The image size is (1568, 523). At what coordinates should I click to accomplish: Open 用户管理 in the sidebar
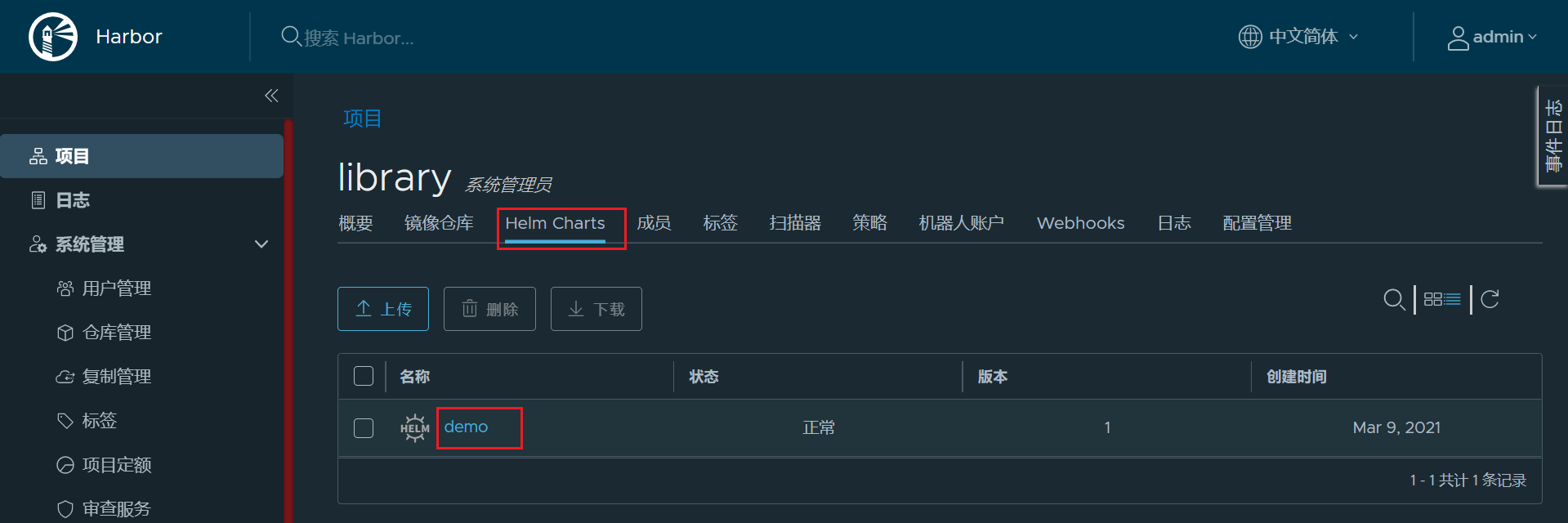(117, 288)
